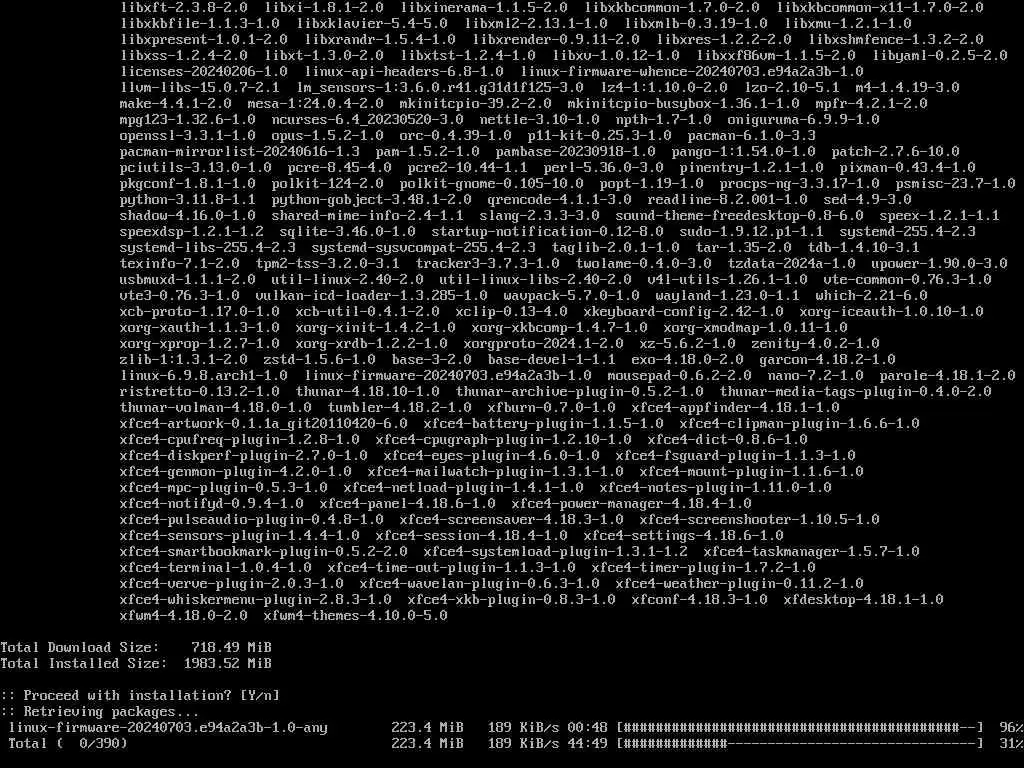Screen dimensions: 1024x768
Task: Click the pacman-6.1.0-3.3 package name
Action: click(752, 136)
